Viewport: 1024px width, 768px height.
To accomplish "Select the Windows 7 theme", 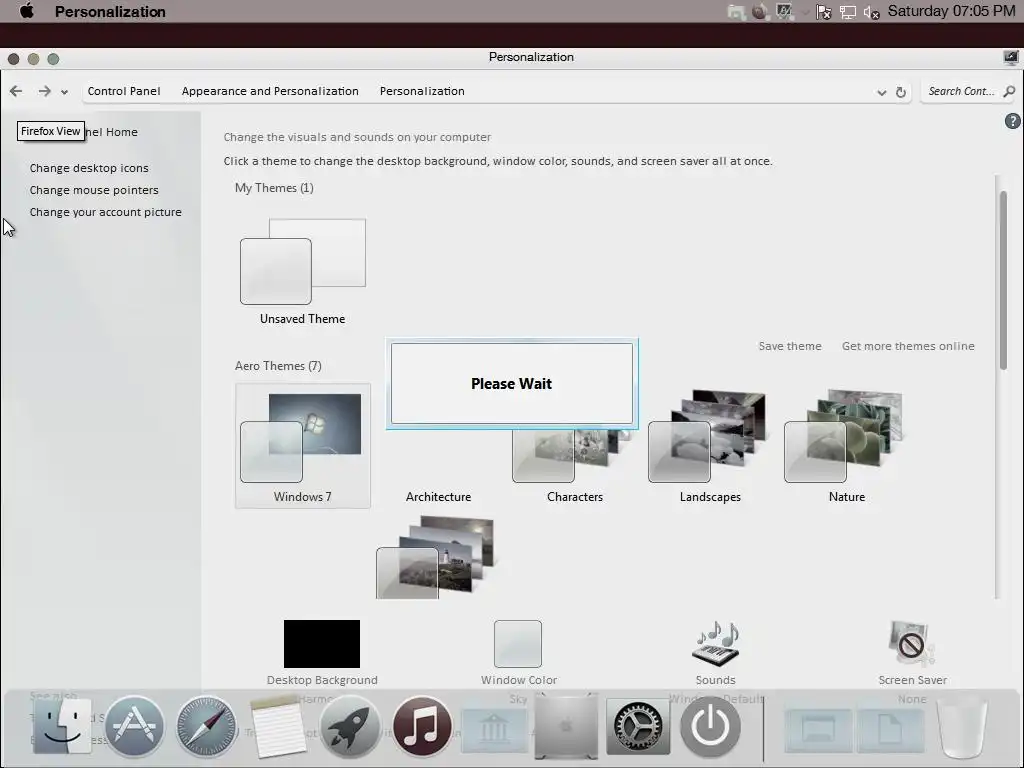I will pyautogui.click(x=303, y=446).
